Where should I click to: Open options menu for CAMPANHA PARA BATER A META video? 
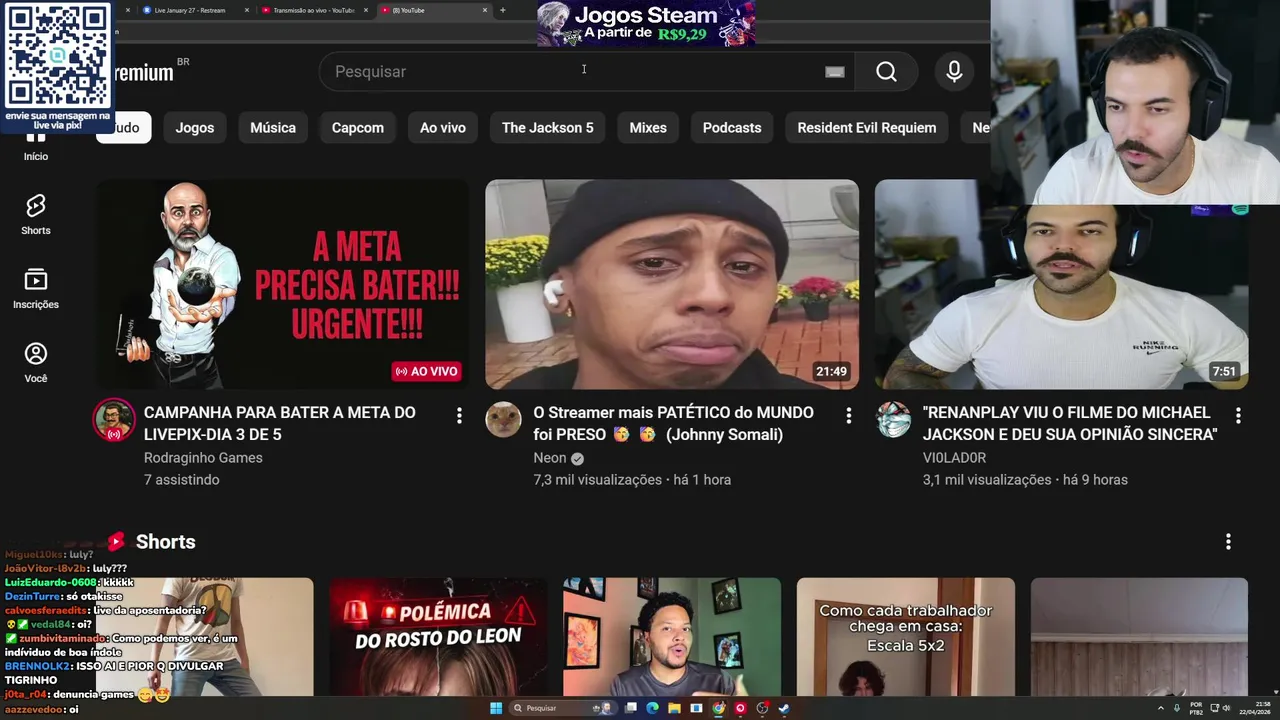459,415
